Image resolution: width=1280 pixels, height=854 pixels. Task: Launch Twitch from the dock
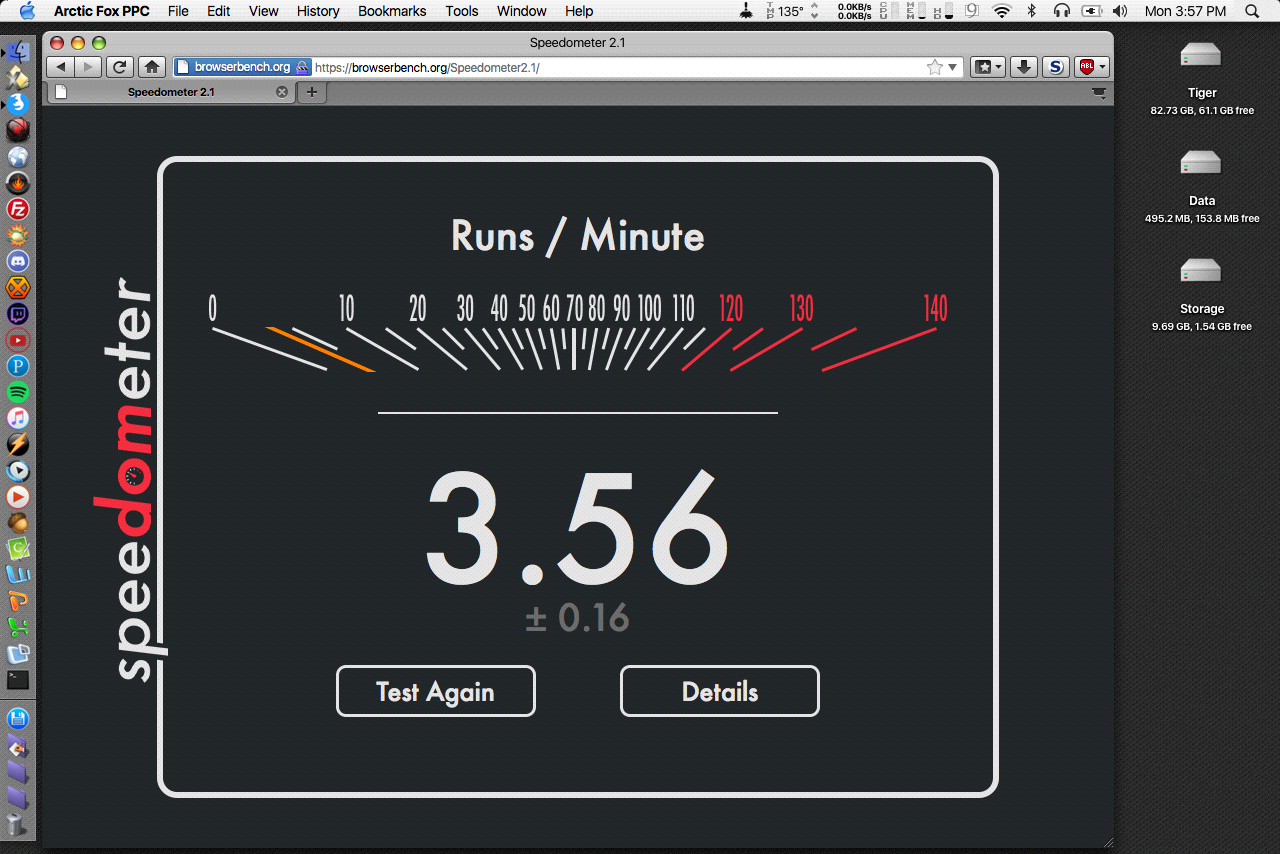tap(18, 313)
